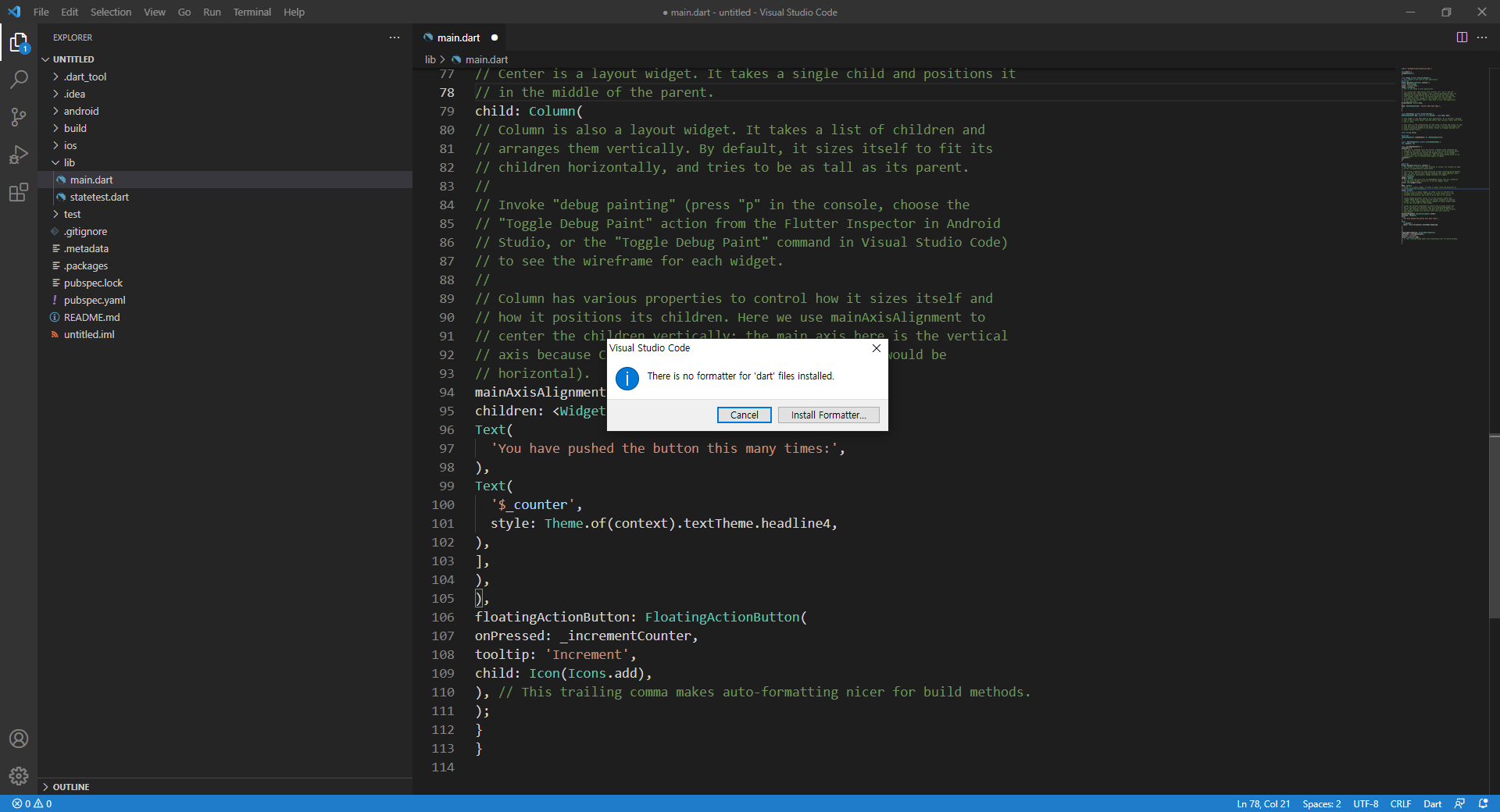Click the Explorer more actions ellipsis
Screen dimensions: 1500x812
395,37
